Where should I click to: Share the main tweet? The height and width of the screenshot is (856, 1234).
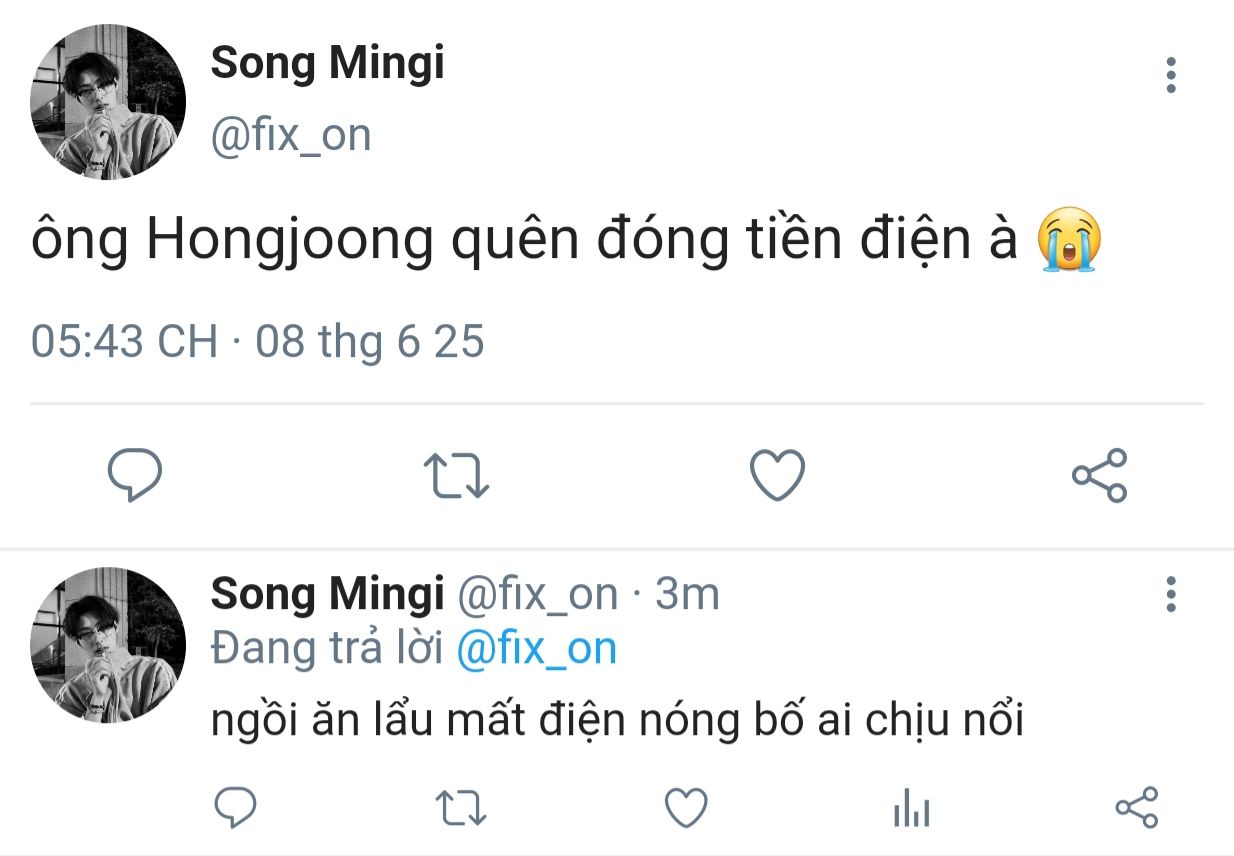(x=1099, y=475)
